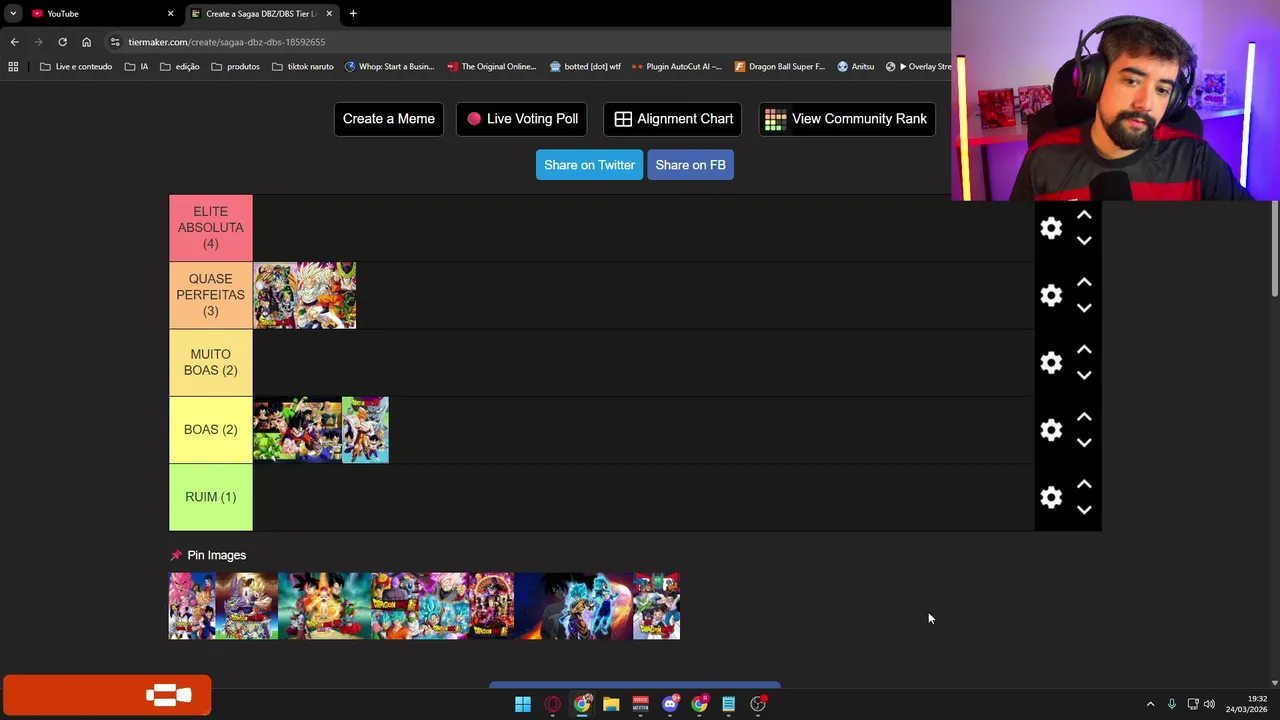Open Voicemeeter from the taskbar
The image size is (1280, 720).
click(640, 704)
